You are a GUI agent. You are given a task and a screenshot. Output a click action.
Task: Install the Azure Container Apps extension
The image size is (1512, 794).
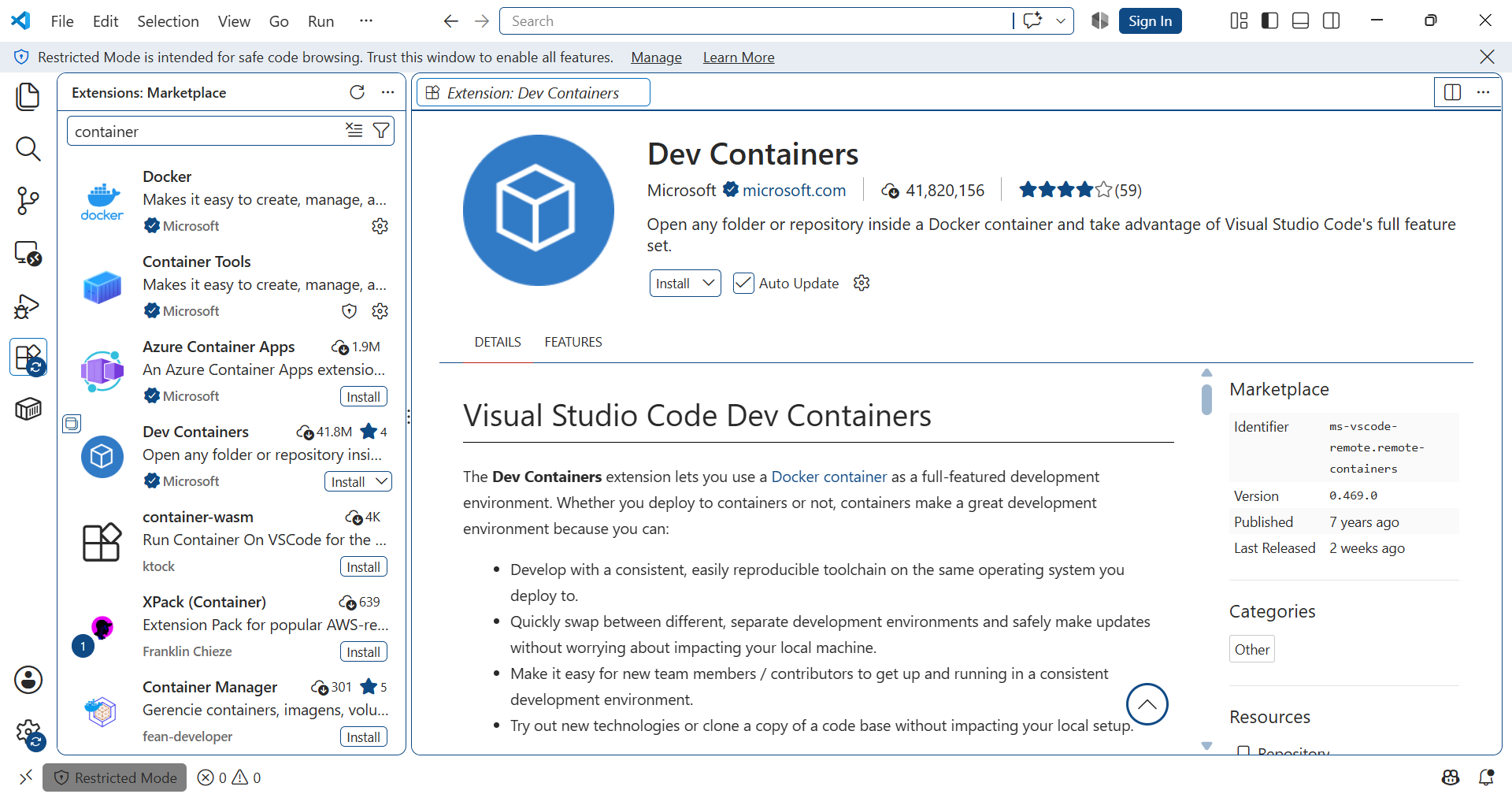tap(364, 396)
